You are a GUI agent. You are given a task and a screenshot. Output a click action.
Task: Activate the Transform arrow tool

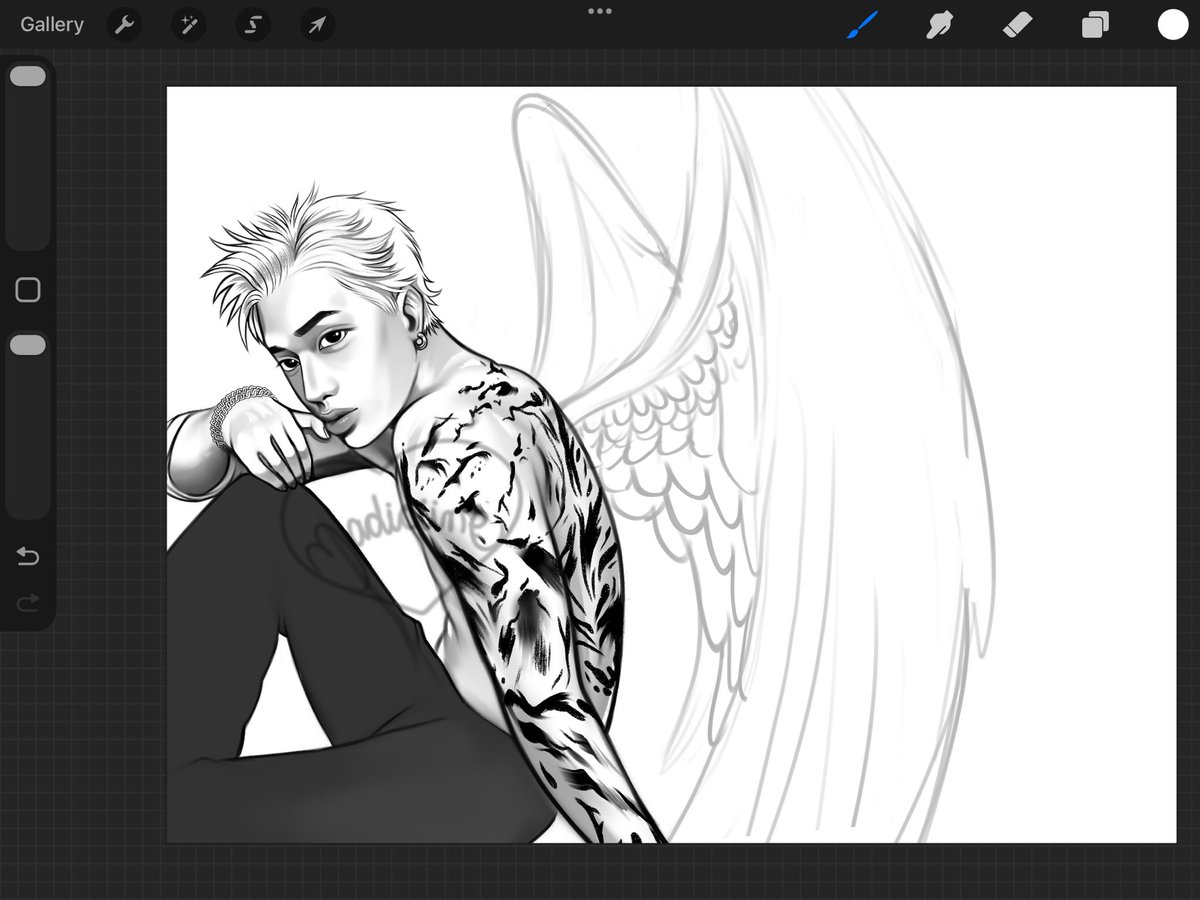pos(317,25)
